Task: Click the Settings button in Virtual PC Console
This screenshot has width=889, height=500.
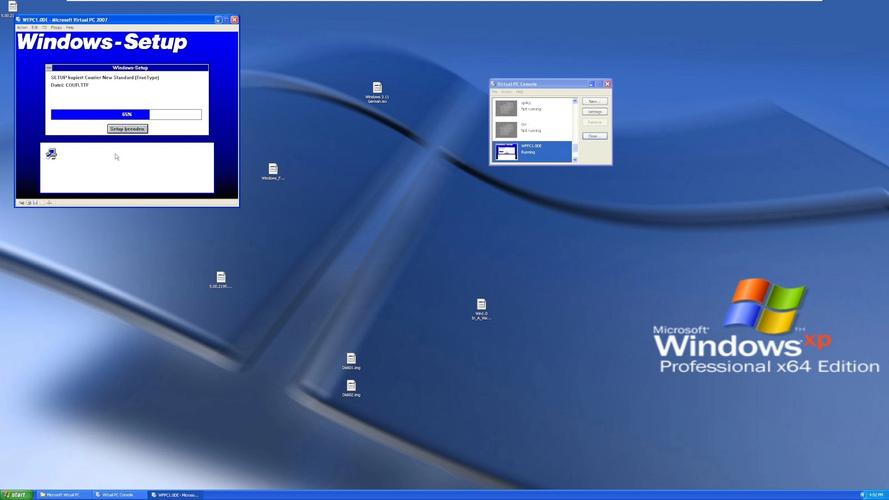Action: pyautogui.click(x=594, y=112)
